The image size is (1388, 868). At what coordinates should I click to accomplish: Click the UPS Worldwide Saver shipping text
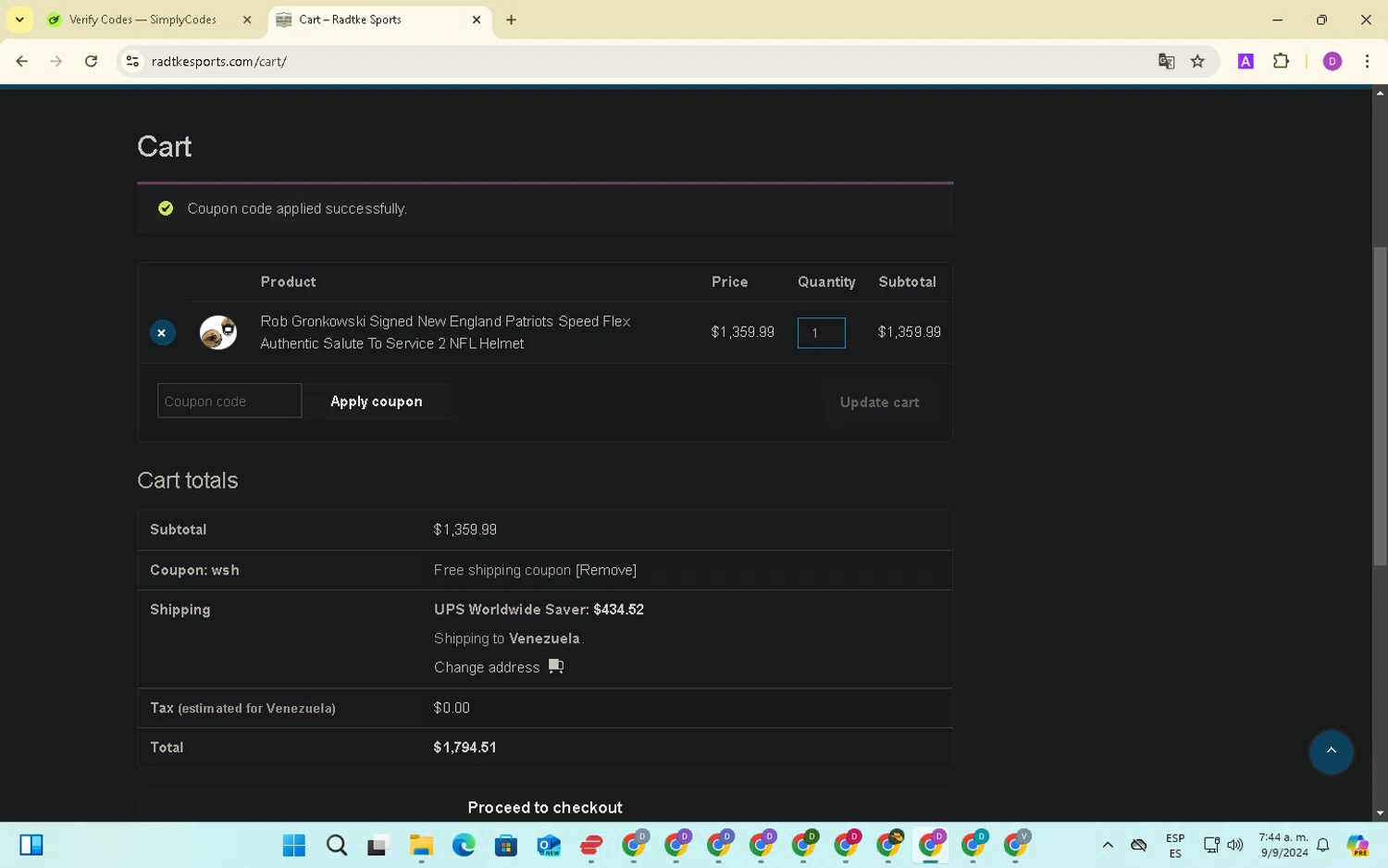click(539, 610)
